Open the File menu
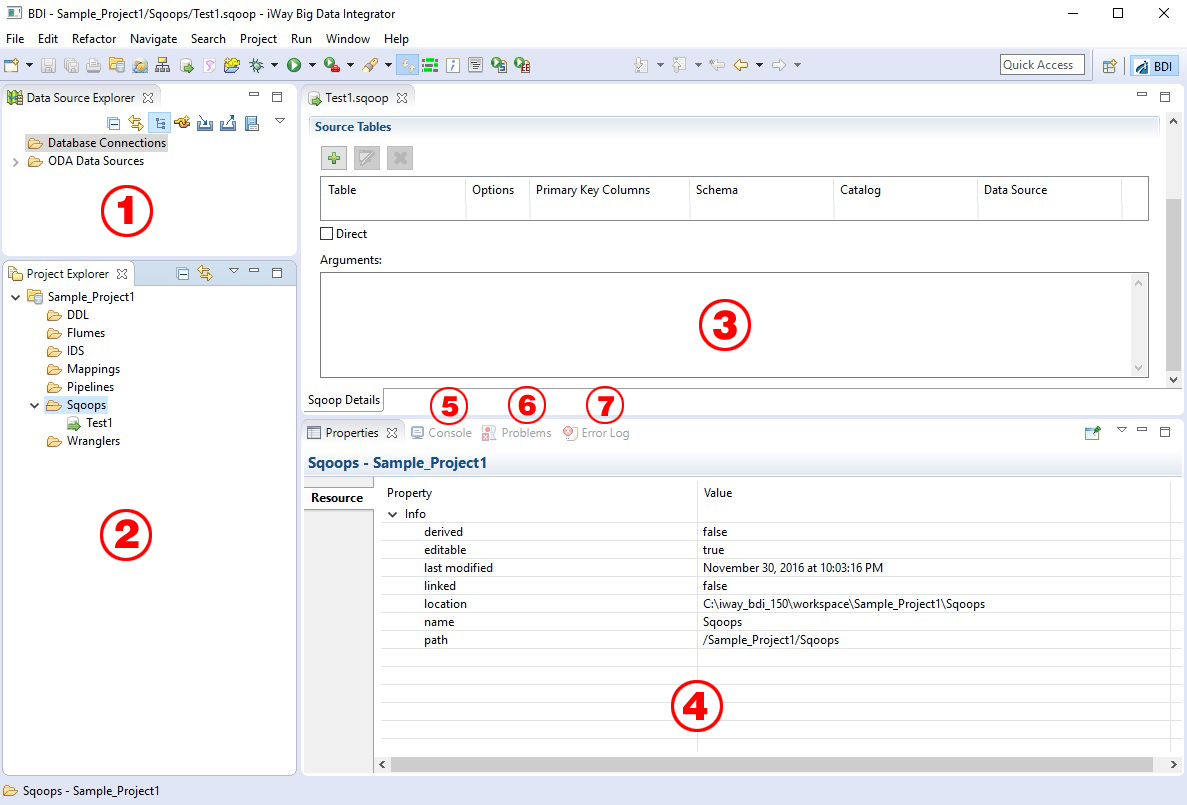This screenshot has height=805, width=1187. [15, 39]
